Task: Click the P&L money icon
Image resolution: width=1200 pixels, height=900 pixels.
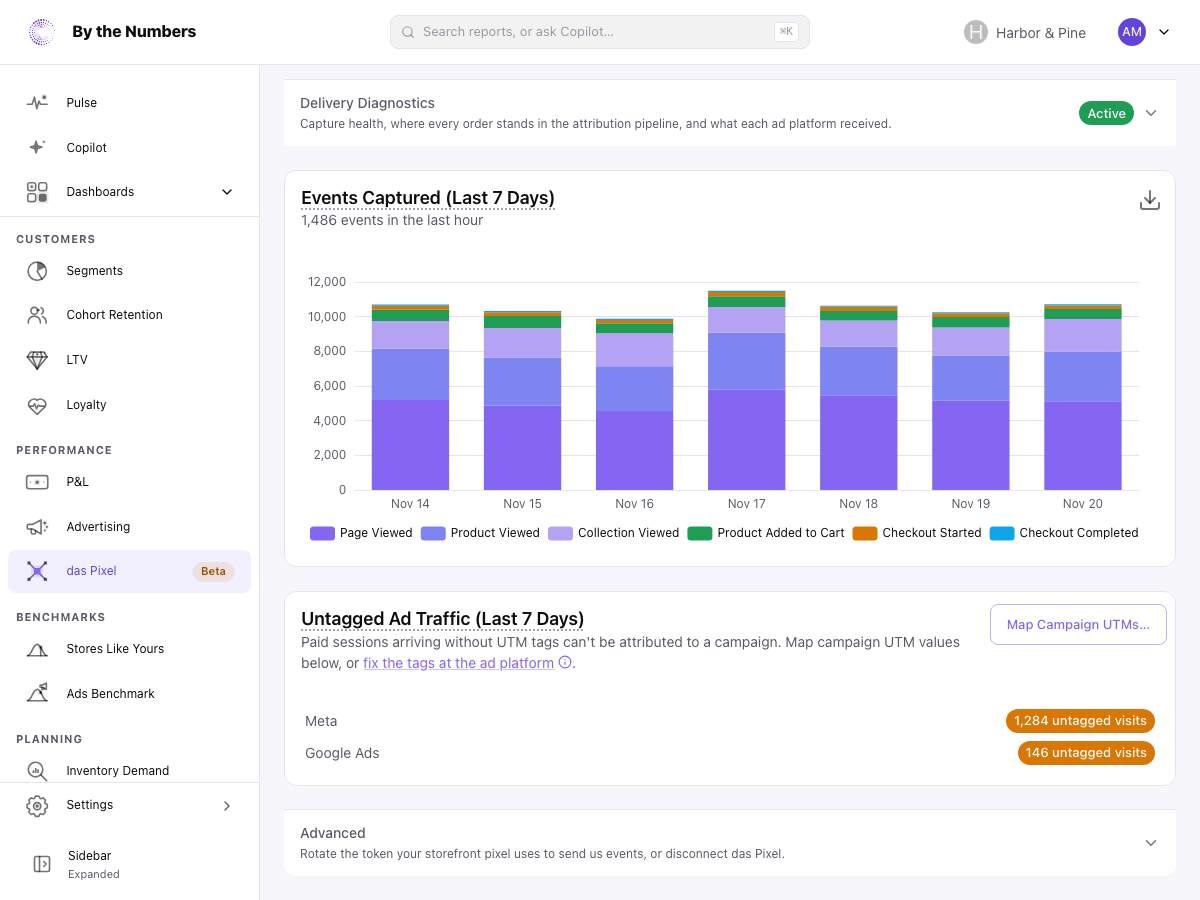Action: 37,482
